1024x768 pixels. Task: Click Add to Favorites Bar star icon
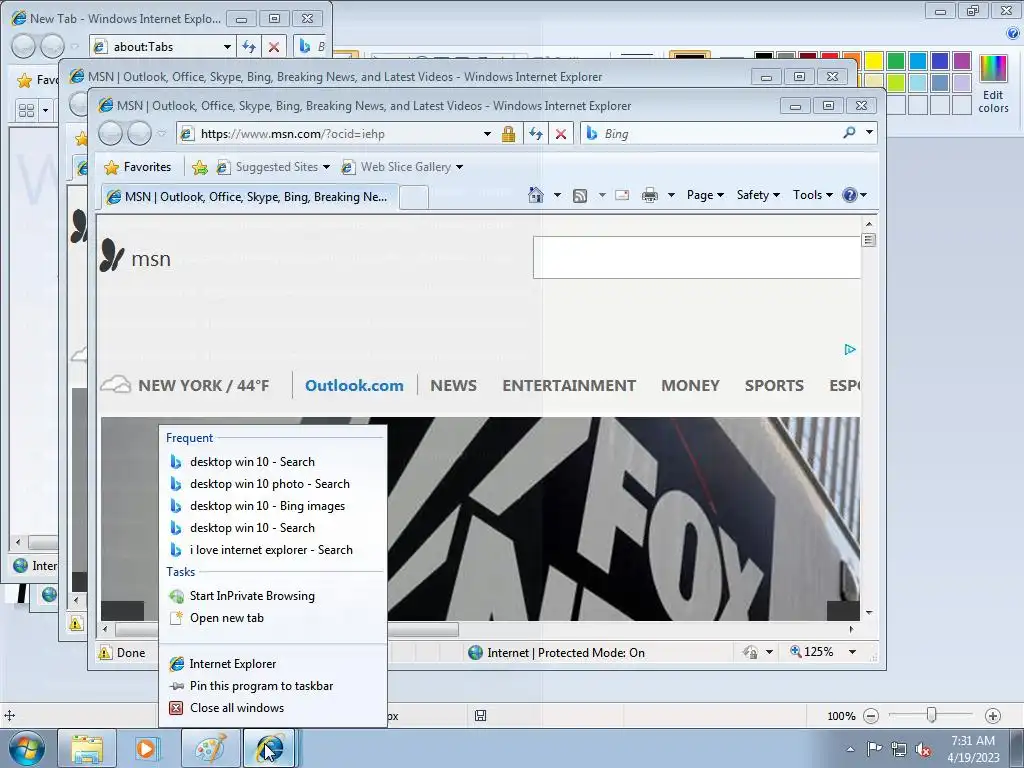200,167
